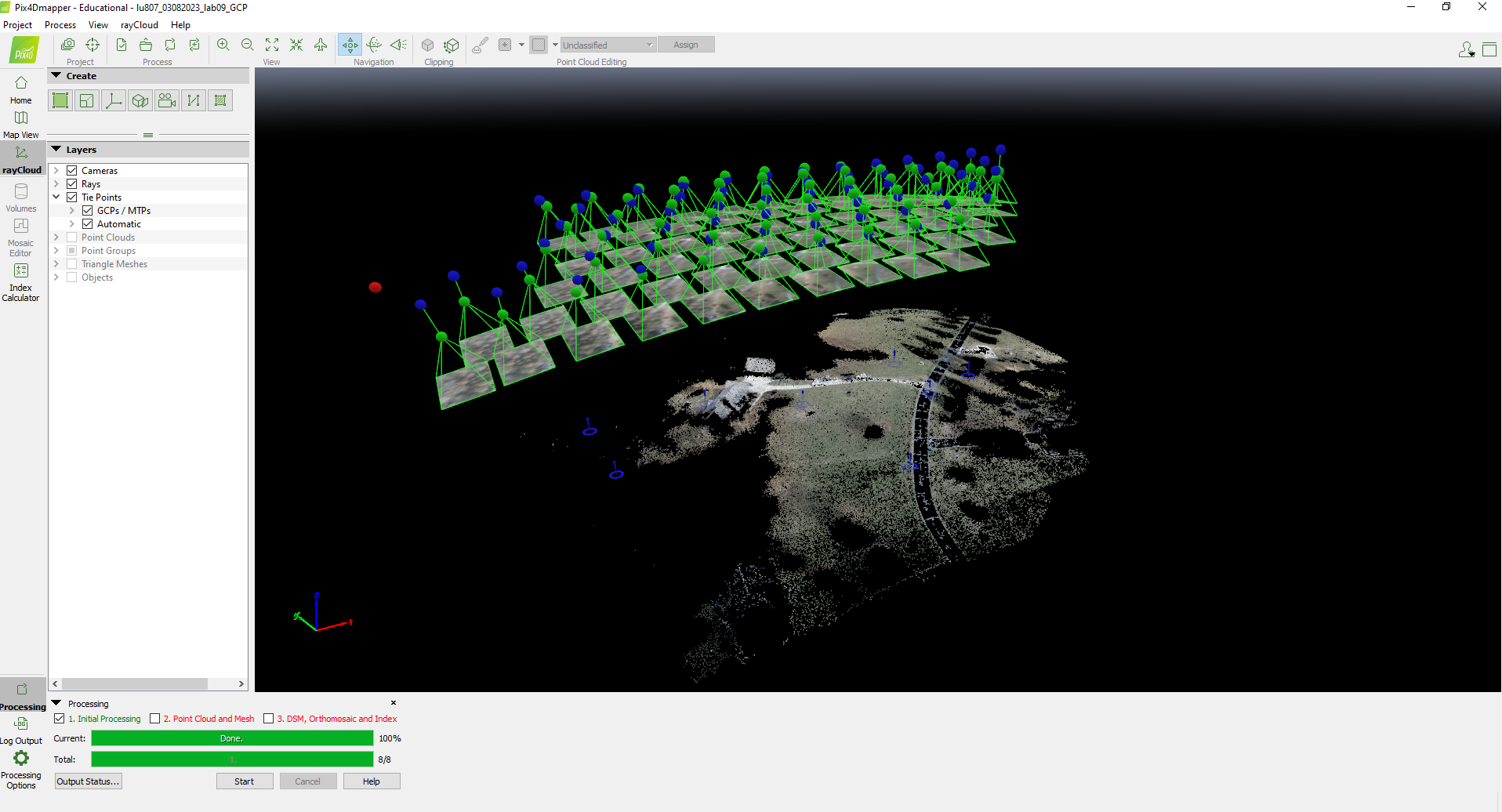Collapse the Create panel triangle

point(56,76)
